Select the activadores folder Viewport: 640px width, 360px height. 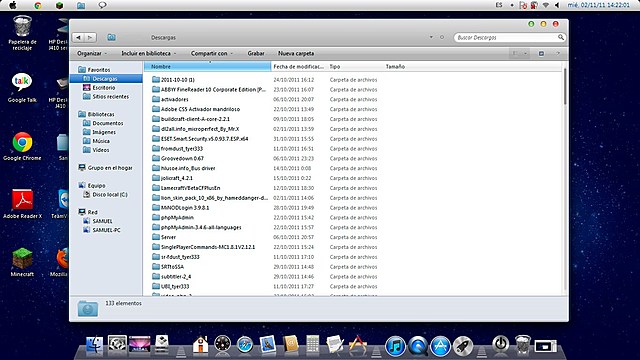(175, 100)
